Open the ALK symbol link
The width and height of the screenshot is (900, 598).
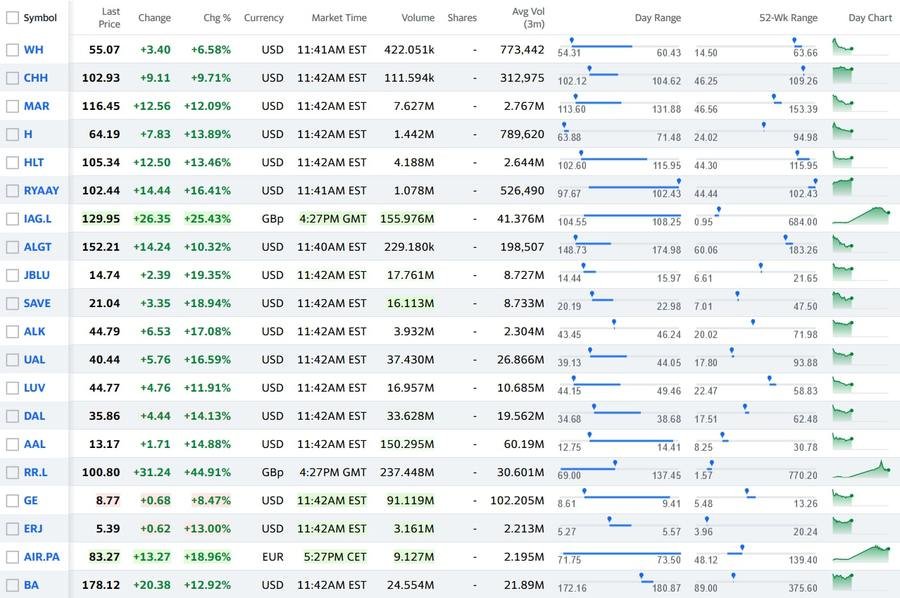34,331
